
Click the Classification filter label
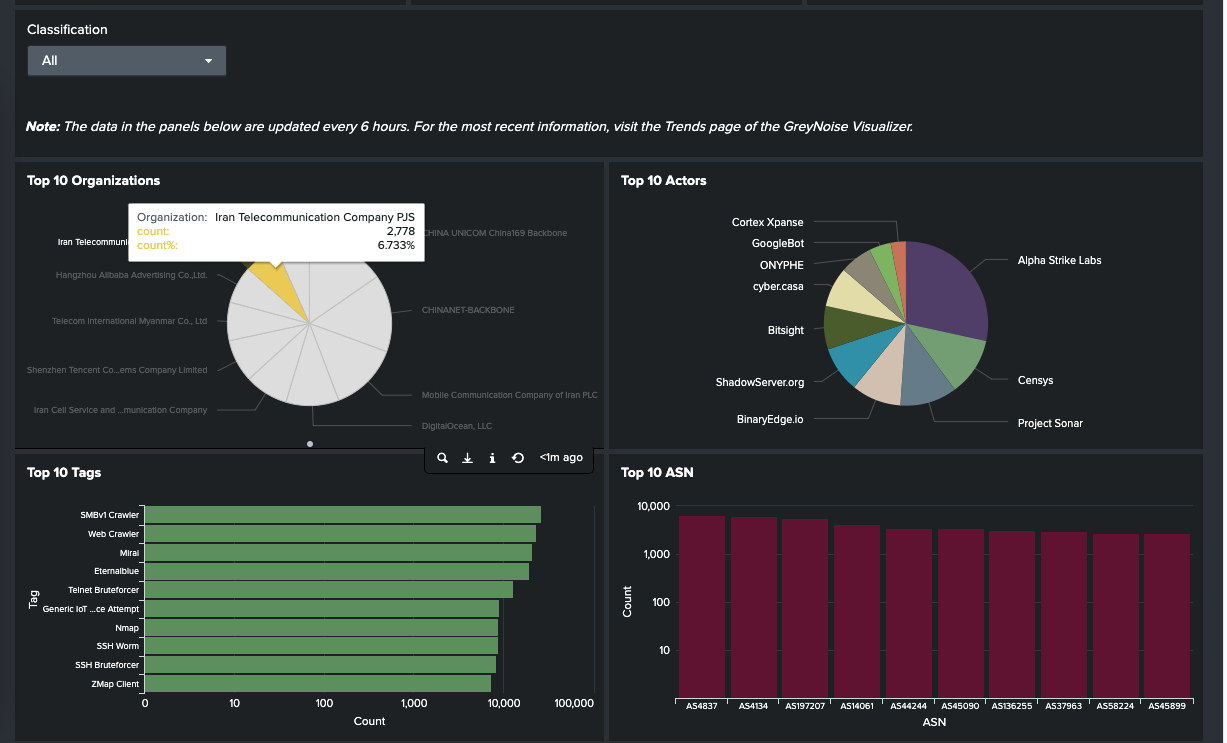[x=67, y=30]
